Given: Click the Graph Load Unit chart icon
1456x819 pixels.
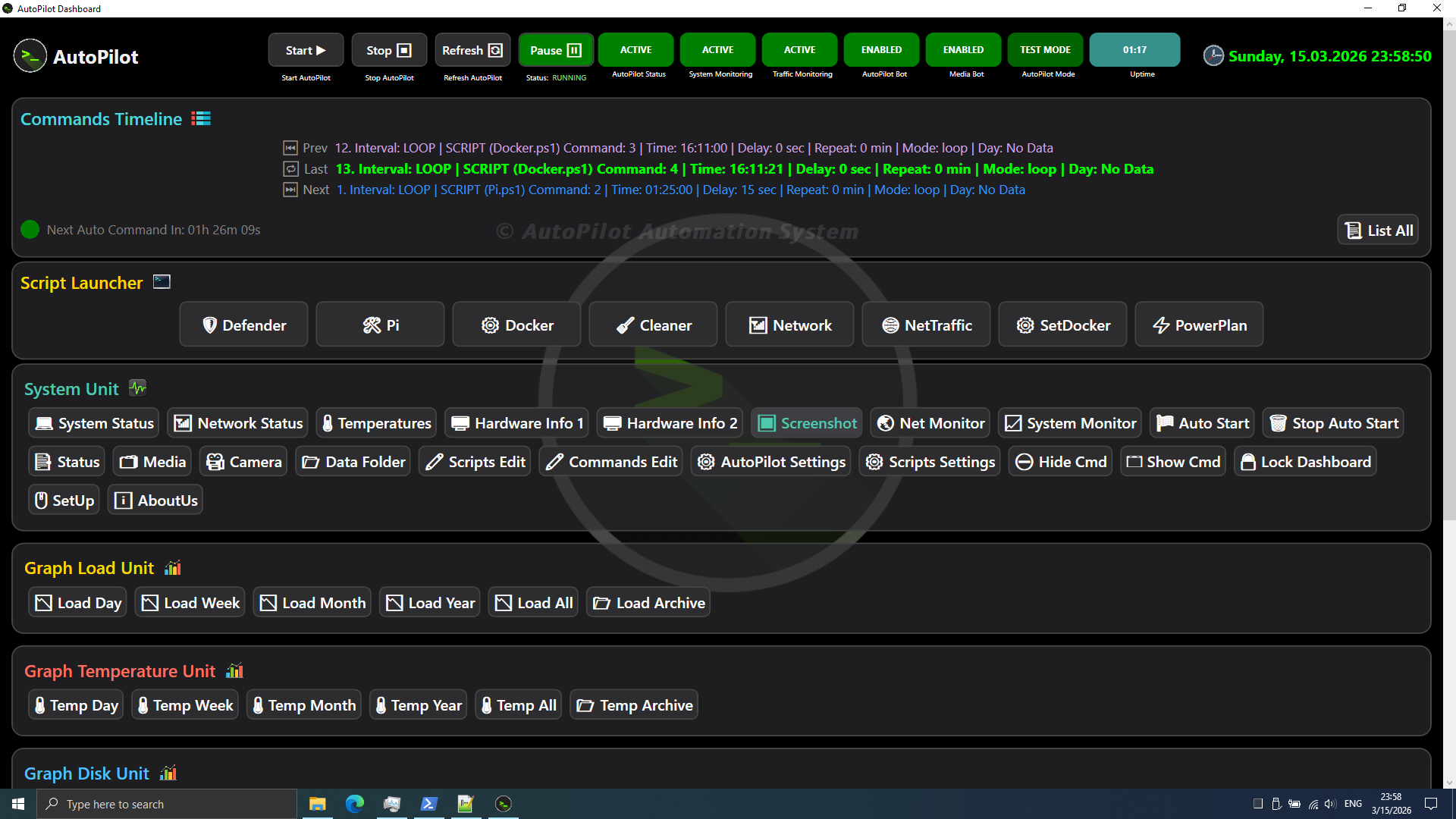Looking at the screenshot, I should pos(173,568).
